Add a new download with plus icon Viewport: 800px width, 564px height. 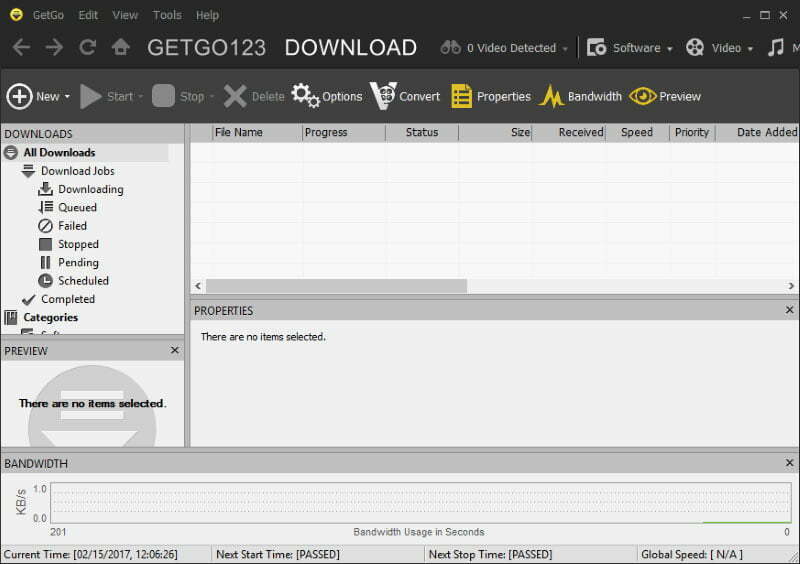(19, 96)
